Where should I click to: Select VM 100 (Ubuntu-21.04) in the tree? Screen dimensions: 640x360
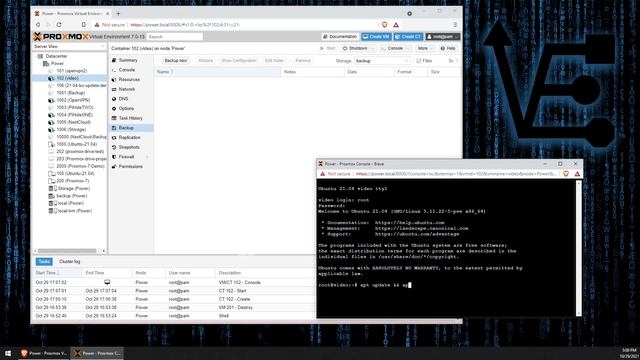tap(75, 173)
